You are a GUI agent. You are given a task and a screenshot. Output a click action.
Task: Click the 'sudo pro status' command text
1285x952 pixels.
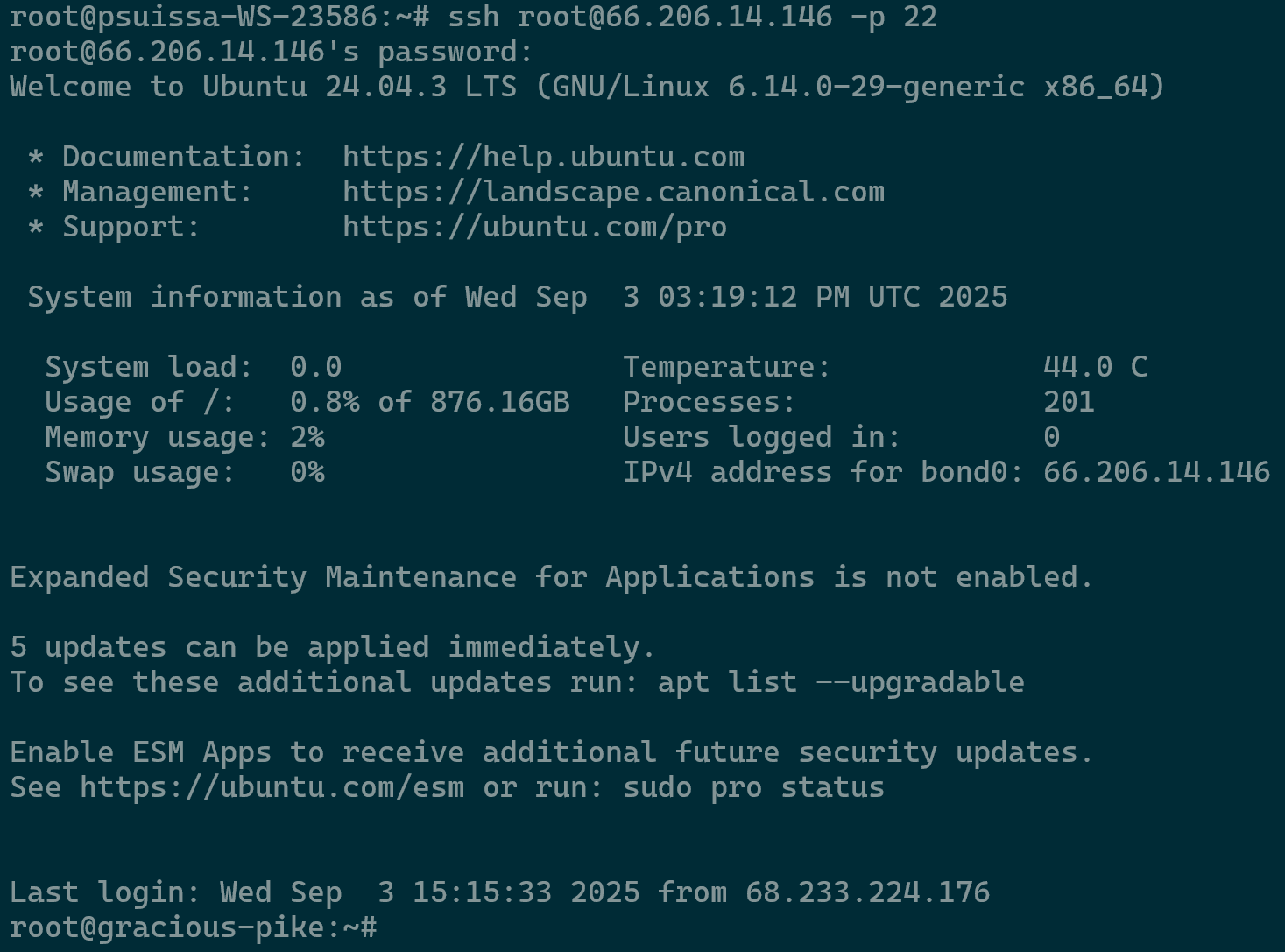(x=753, y=787)
